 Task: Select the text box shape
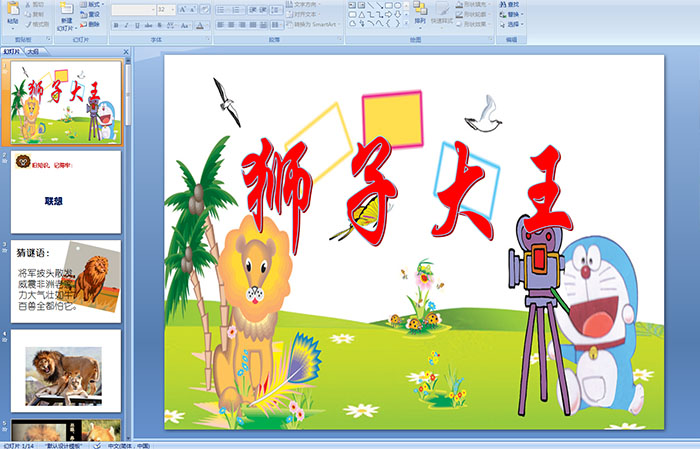[352, 5]
